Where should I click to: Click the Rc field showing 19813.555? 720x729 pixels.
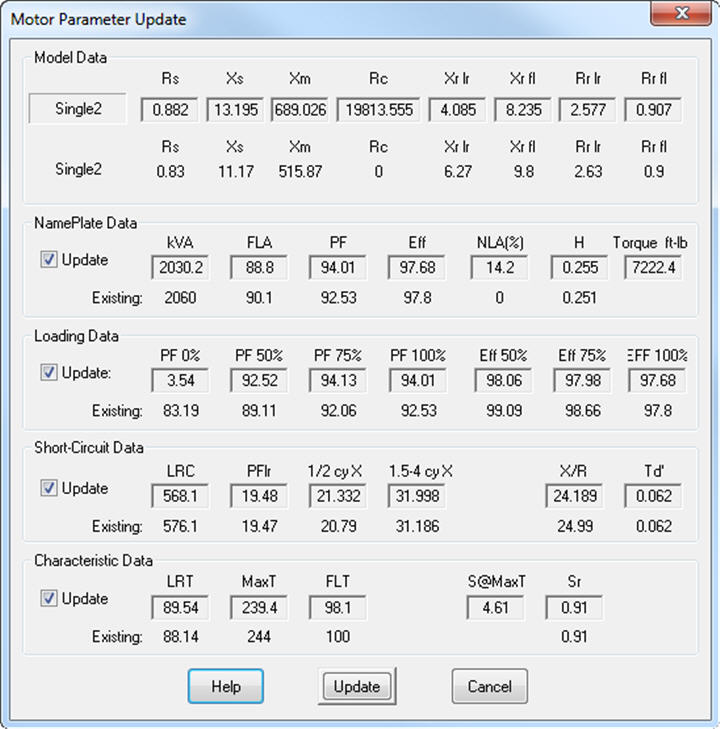[x=377, y=110]
